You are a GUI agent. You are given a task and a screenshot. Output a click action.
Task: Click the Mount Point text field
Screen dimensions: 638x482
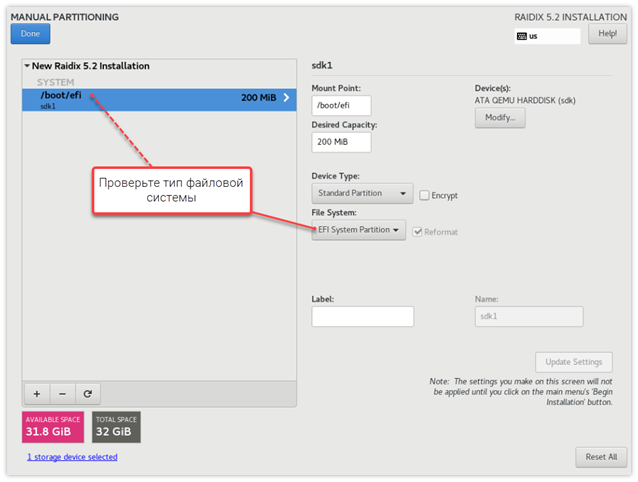[x=341, y=105]
